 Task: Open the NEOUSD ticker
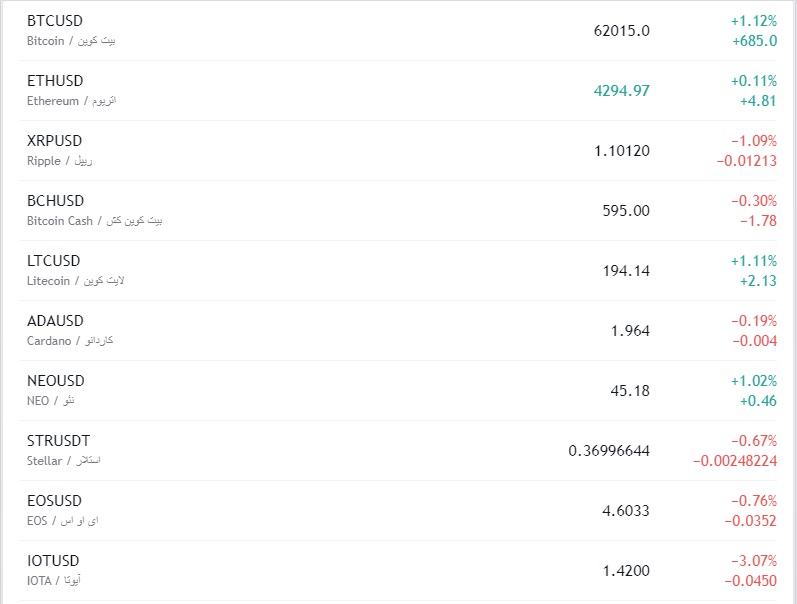[56, 381]
